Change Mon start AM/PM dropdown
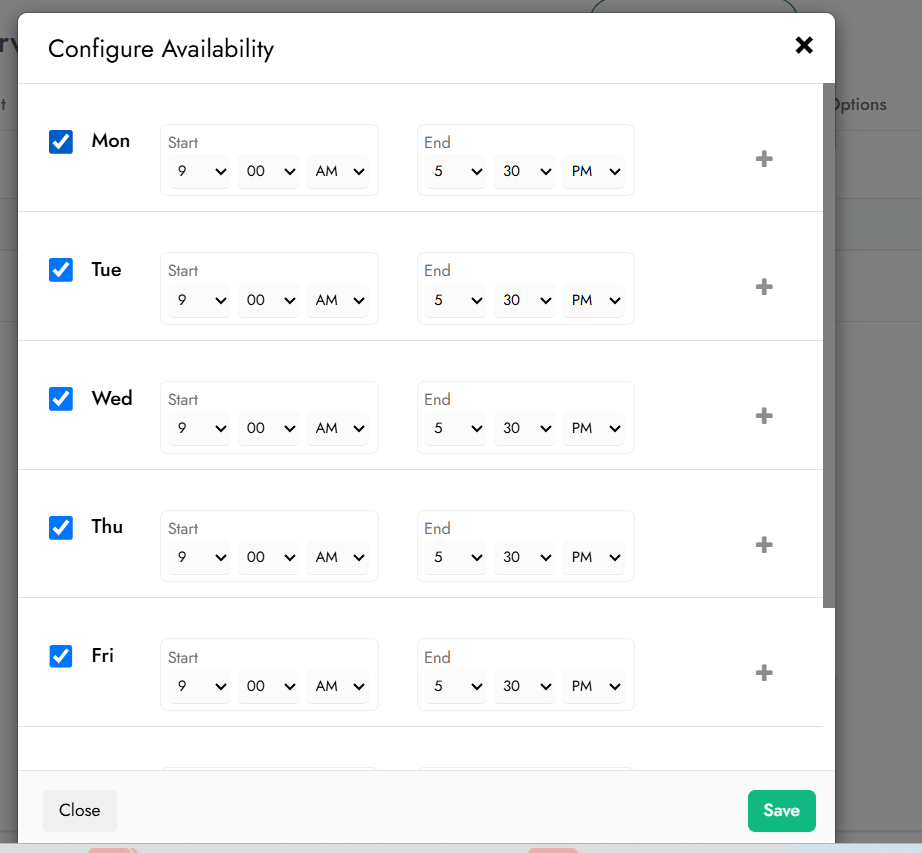The width and height of the screenshot is (922, 853). [338, 171]
